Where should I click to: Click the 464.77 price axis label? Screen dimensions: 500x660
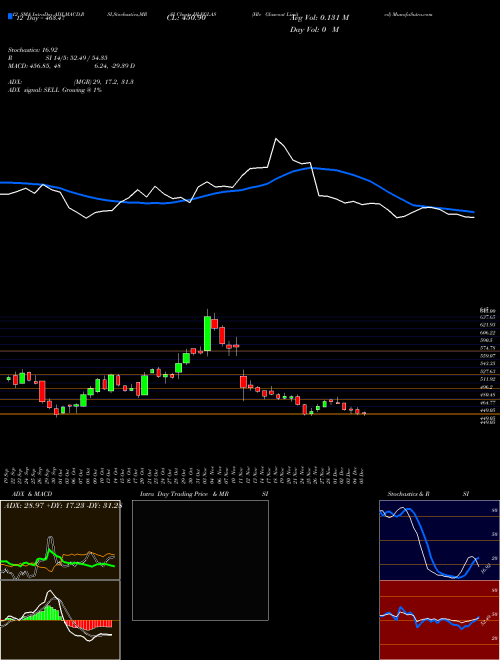(488, 403)
